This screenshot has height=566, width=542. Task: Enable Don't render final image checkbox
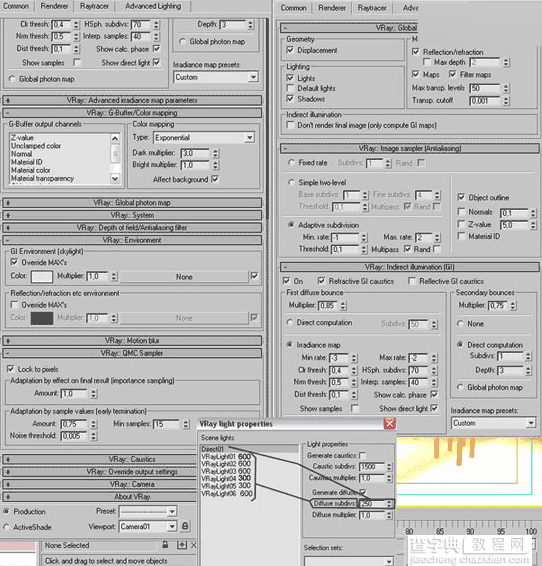click(x=290, y=125)
